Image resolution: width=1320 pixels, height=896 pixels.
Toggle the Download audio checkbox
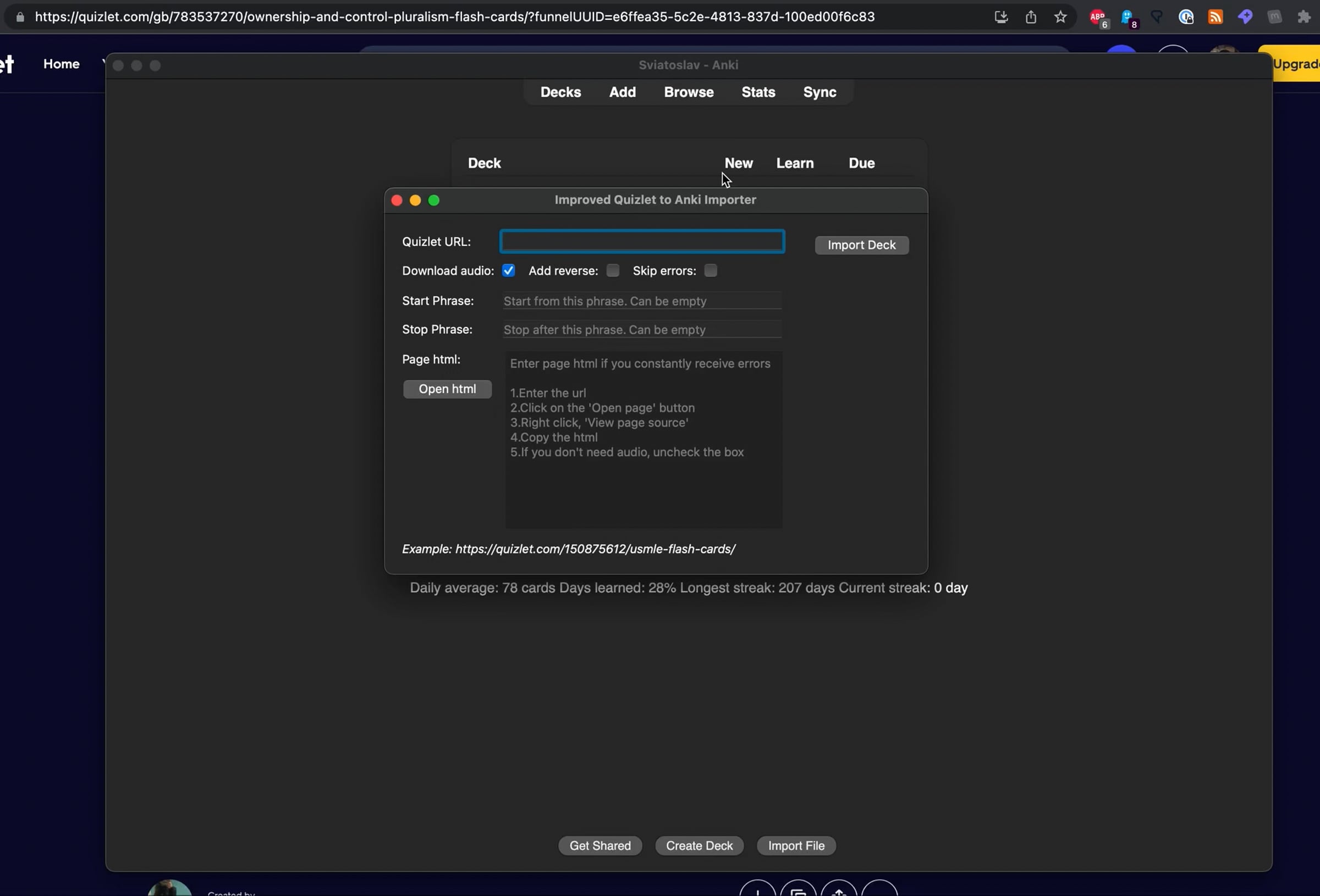click(508, 271)
